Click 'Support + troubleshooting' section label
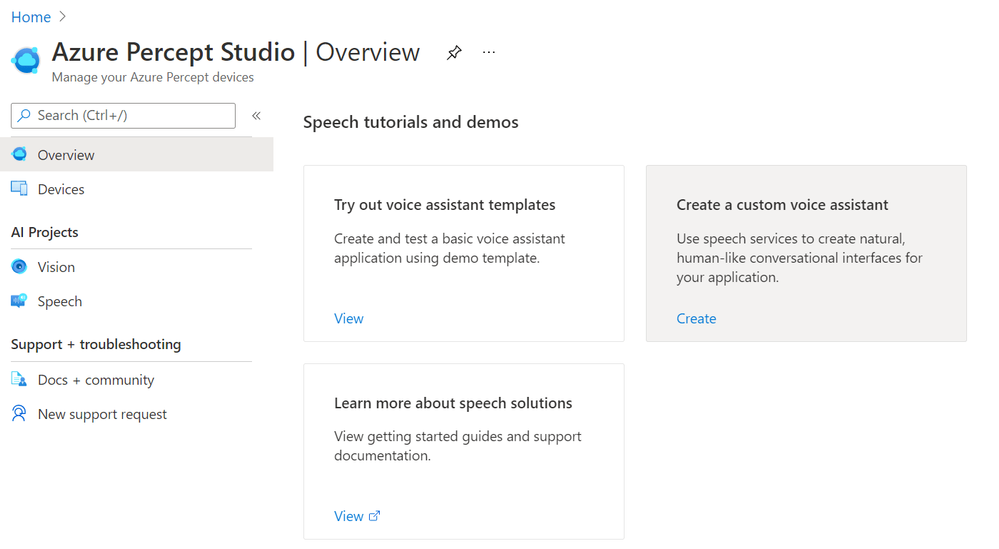The image size is (999, 549). click(96, 345)
